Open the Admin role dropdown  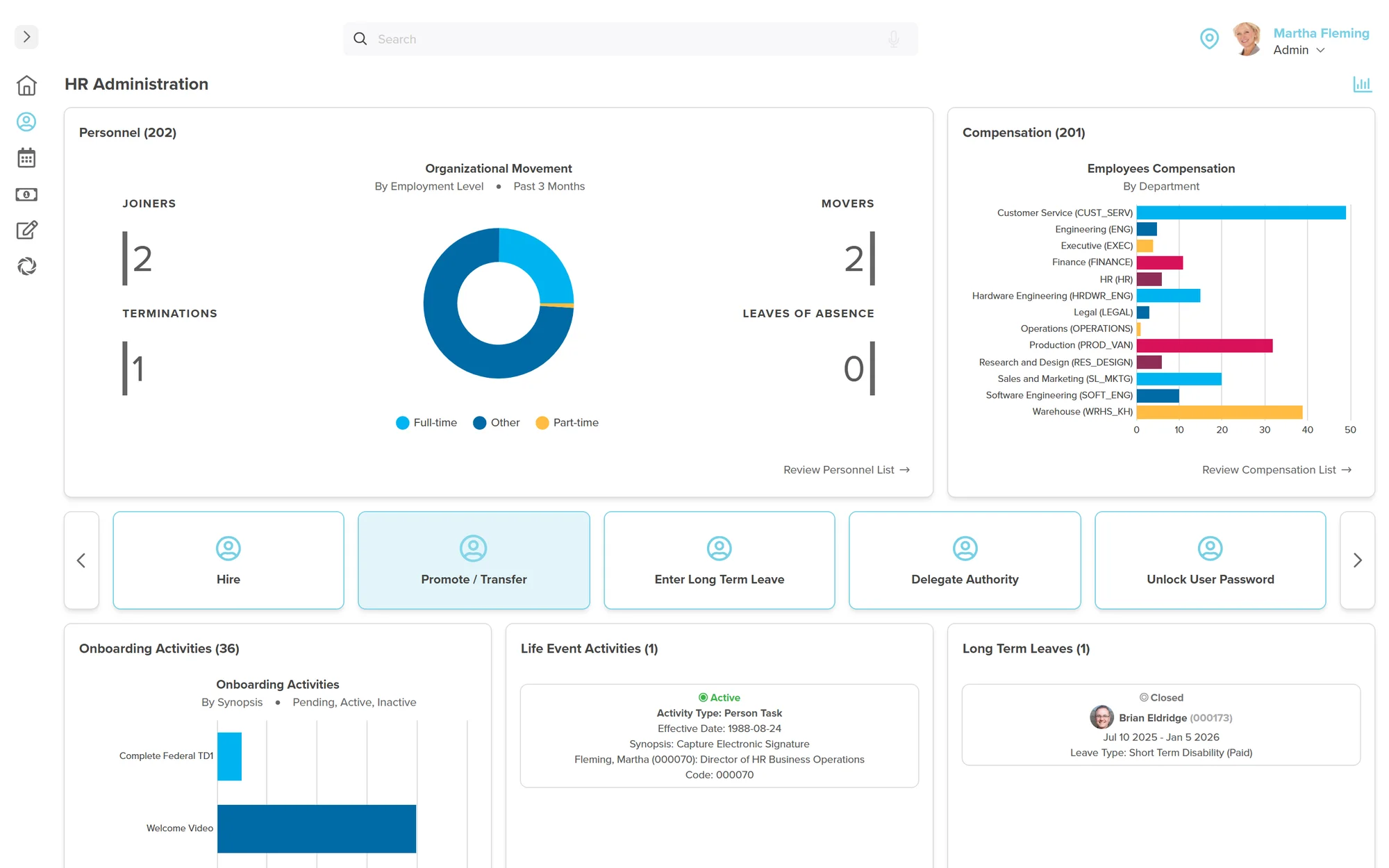[x=1299, y=50]
